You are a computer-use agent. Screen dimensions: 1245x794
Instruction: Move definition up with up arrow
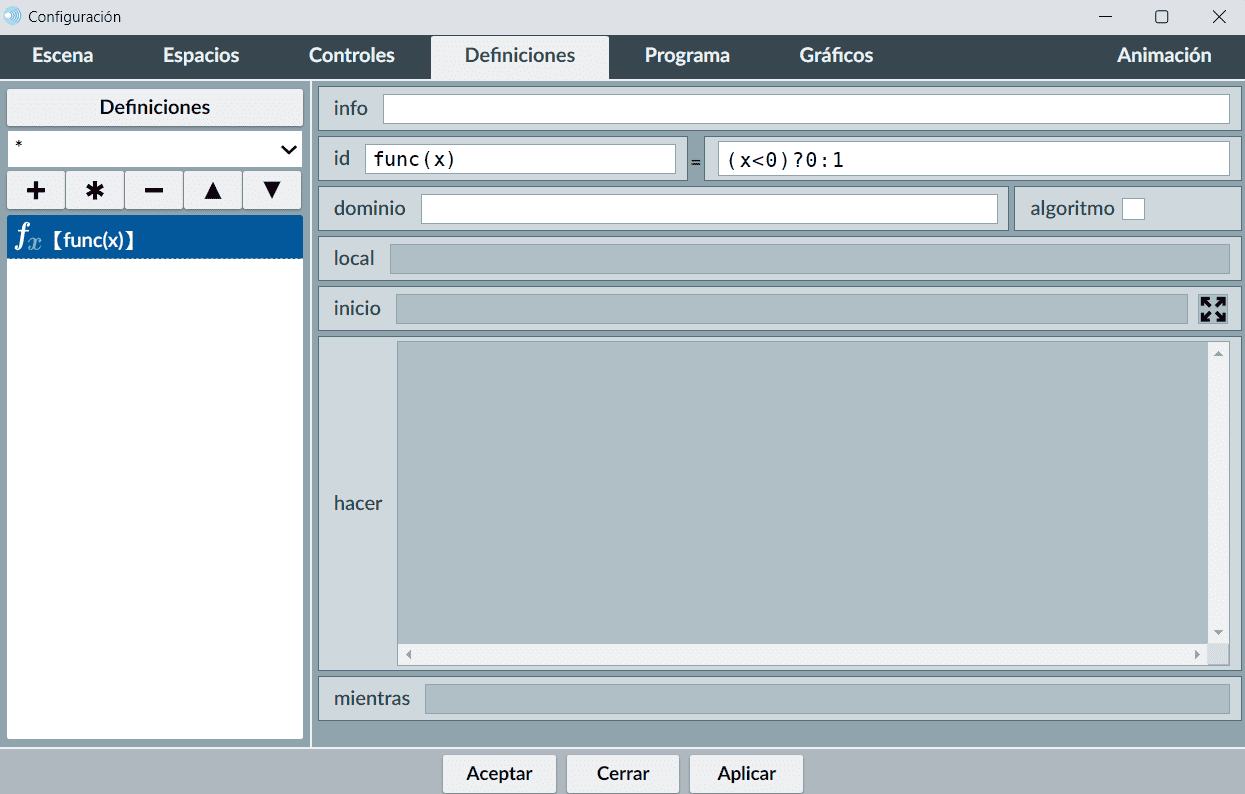point(213,190)
